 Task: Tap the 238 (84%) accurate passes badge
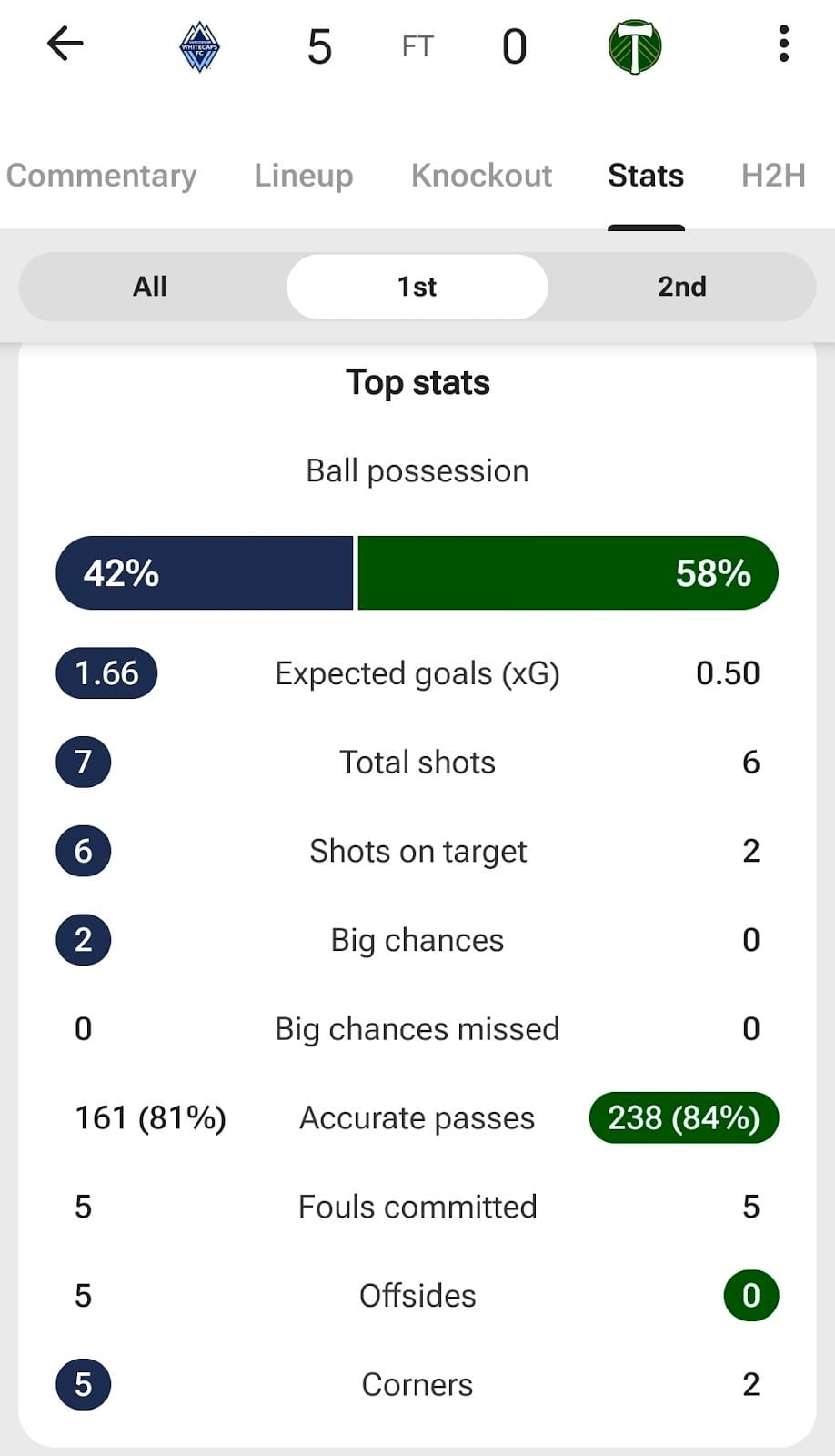tap(683, 1117)
